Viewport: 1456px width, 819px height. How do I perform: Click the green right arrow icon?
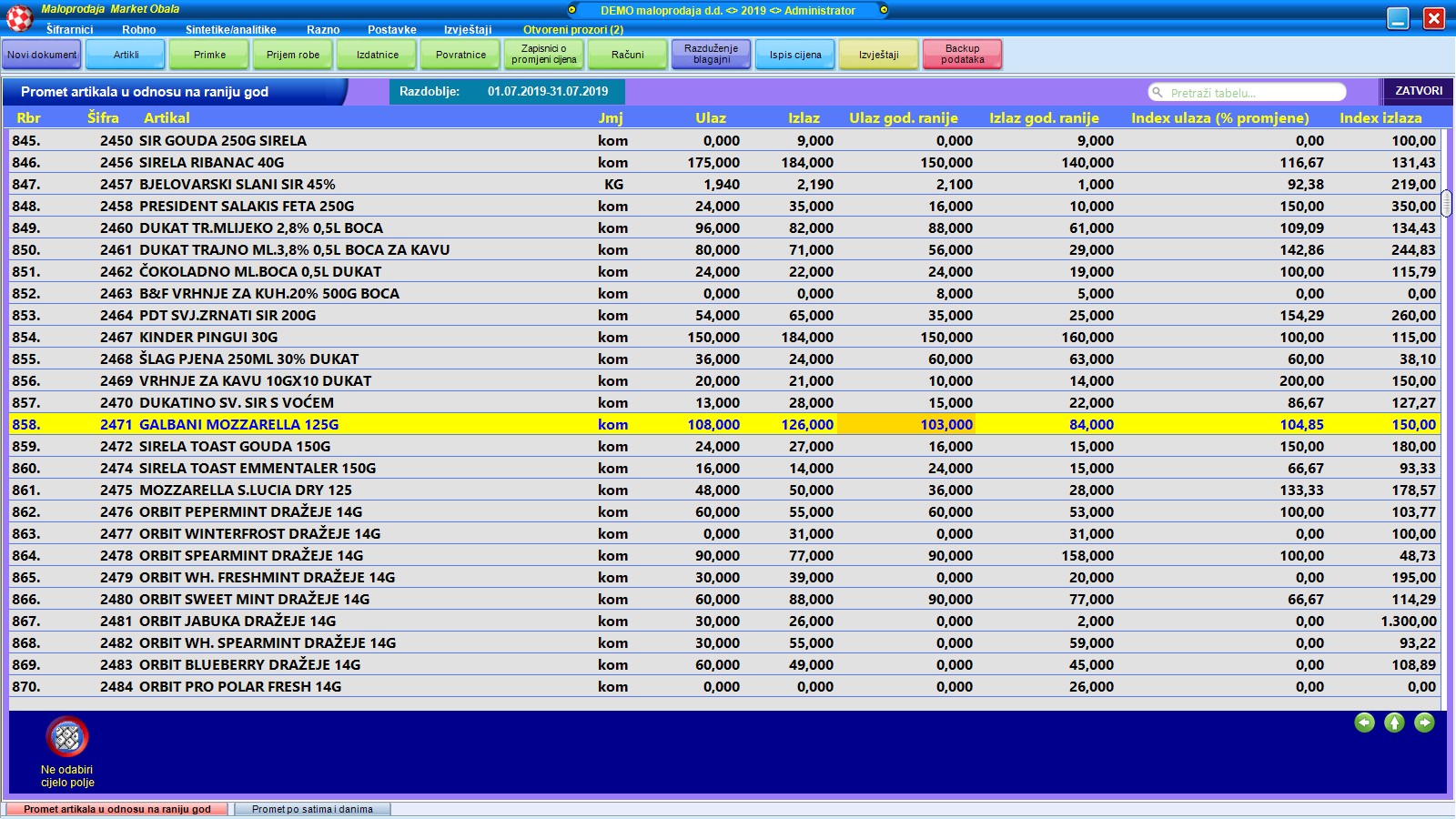point(1424,723)
